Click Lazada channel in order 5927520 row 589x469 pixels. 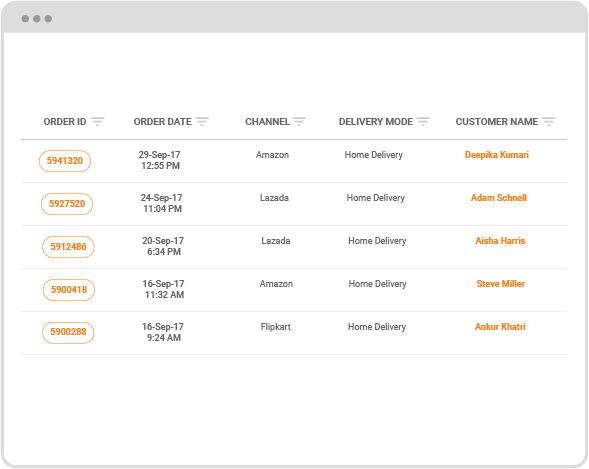tap(274, 198)
